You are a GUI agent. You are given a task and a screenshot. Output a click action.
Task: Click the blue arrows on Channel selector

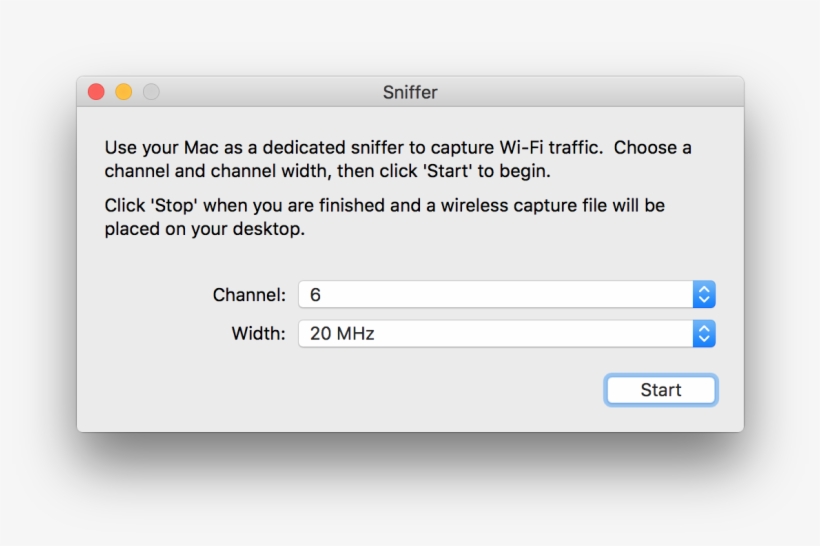pyautogui.click(x=704, y=295)
